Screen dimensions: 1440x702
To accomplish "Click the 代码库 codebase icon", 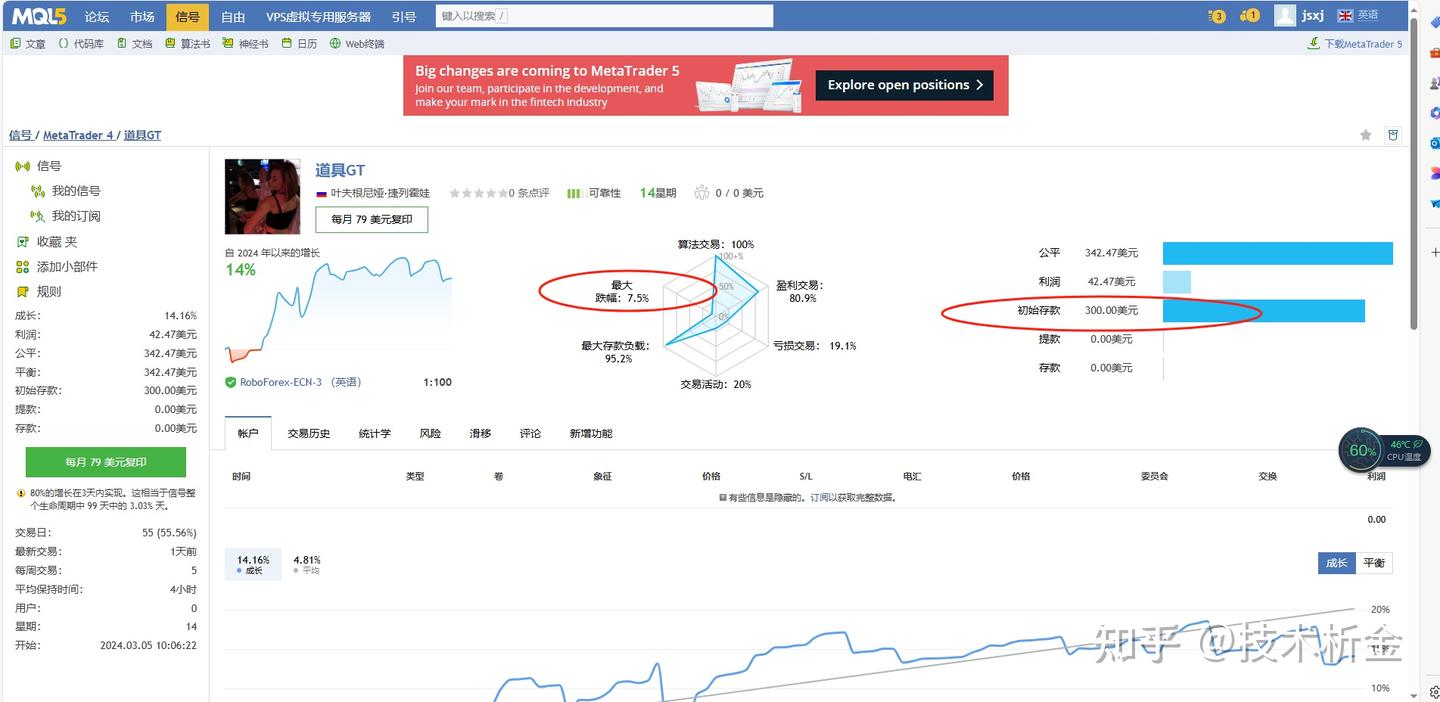I will (64, 44).
